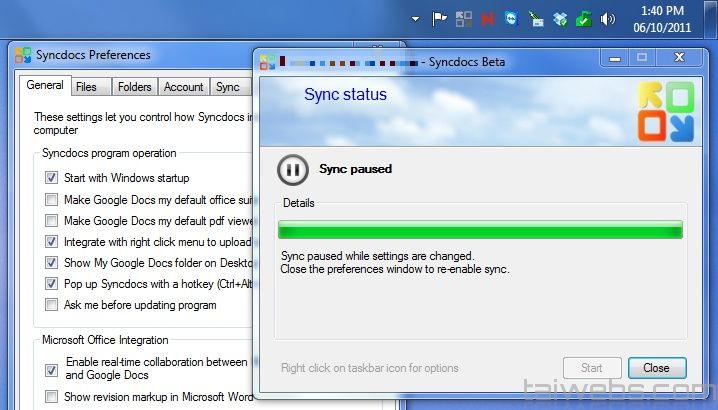Screen dimensions: 718x410
Task: Click the Syncdocs logo in Sync status header
Action: coord(665,111)
